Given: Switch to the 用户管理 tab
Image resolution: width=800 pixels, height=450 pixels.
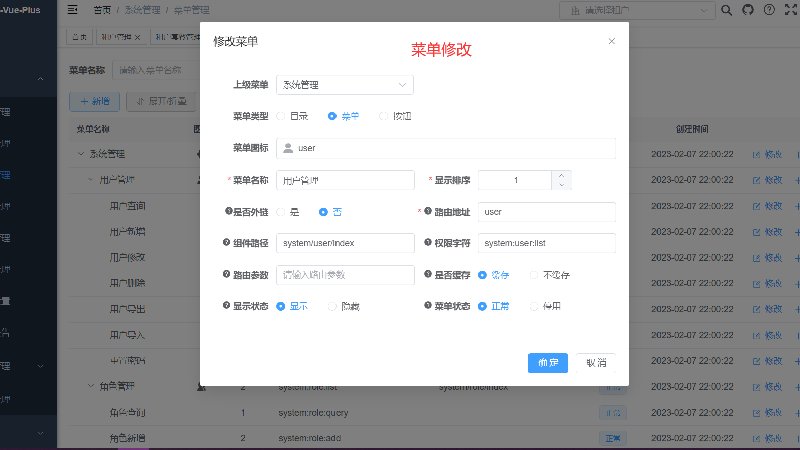Looking at the screenshot, I should click(x=121, y=37).
